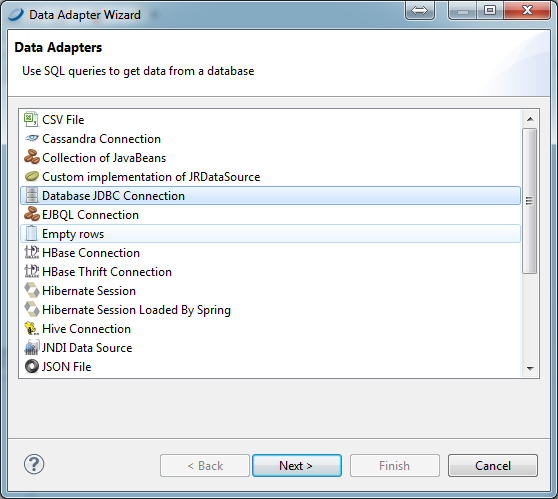Click the Hibernate Session Loaded By Spring icon
Viewport: 558px width, 499px height.
coord(32,309)
